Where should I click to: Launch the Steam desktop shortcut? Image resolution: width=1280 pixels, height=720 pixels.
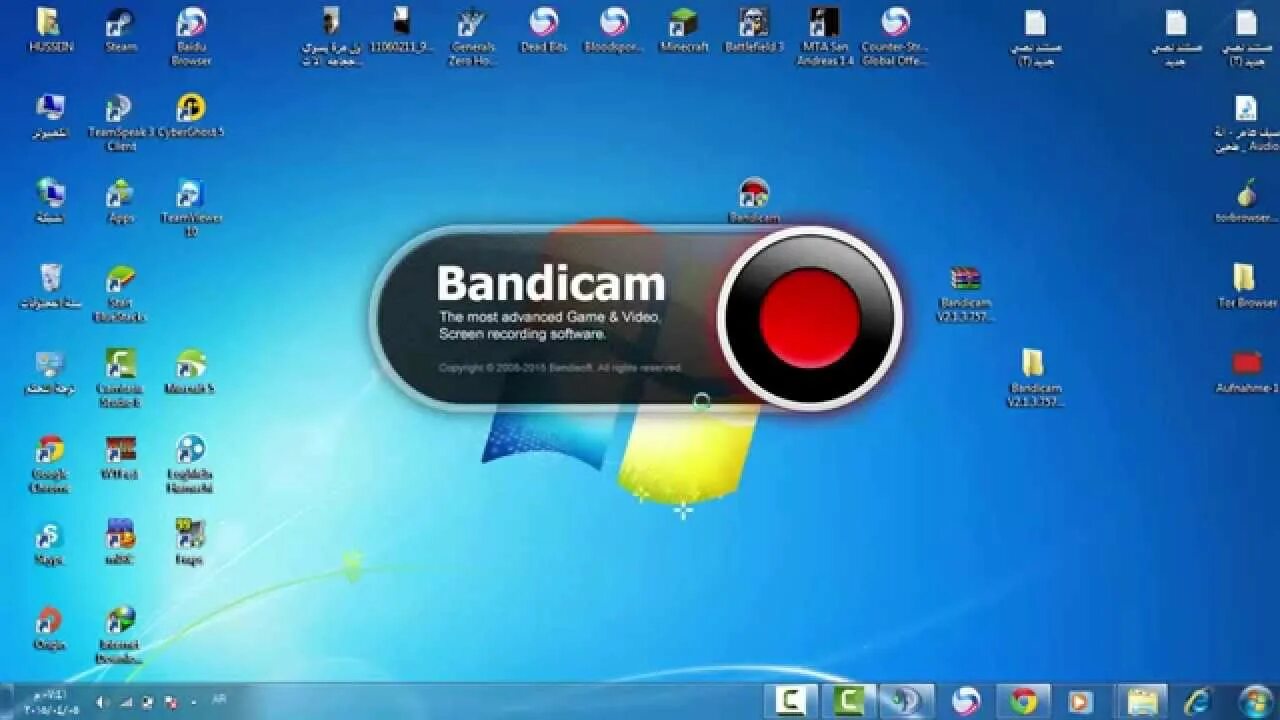point(121,29)
